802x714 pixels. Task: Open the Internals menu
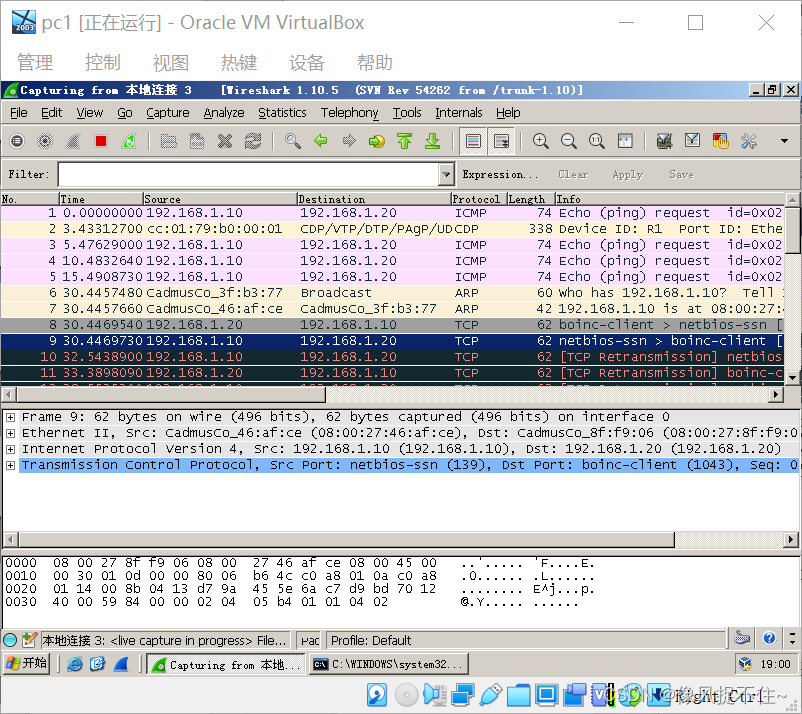tap(459, 113)
